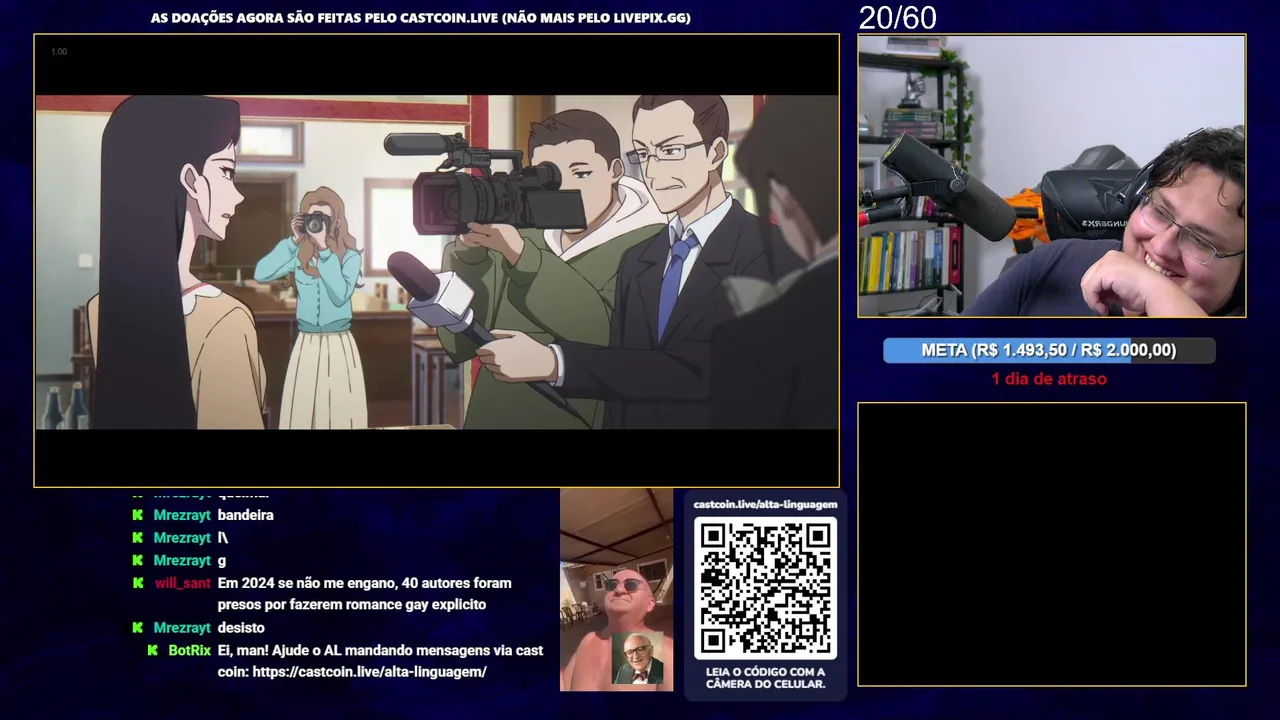Click the Mrezrayt username beside "bandeira"
1280x720 pixels.
(182, 515)
